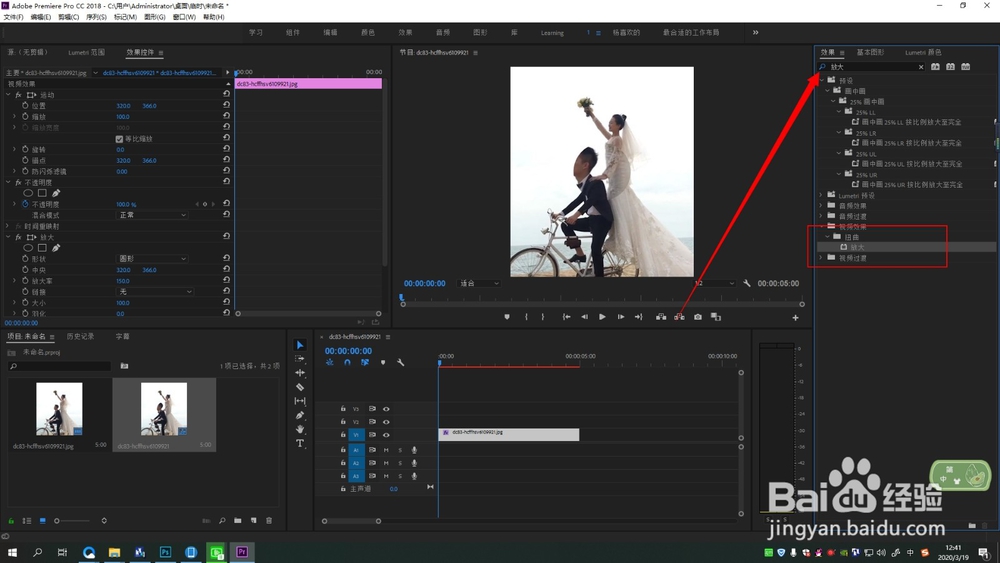Toggle 不透明度 animation stopwatch

coord(26,204)
